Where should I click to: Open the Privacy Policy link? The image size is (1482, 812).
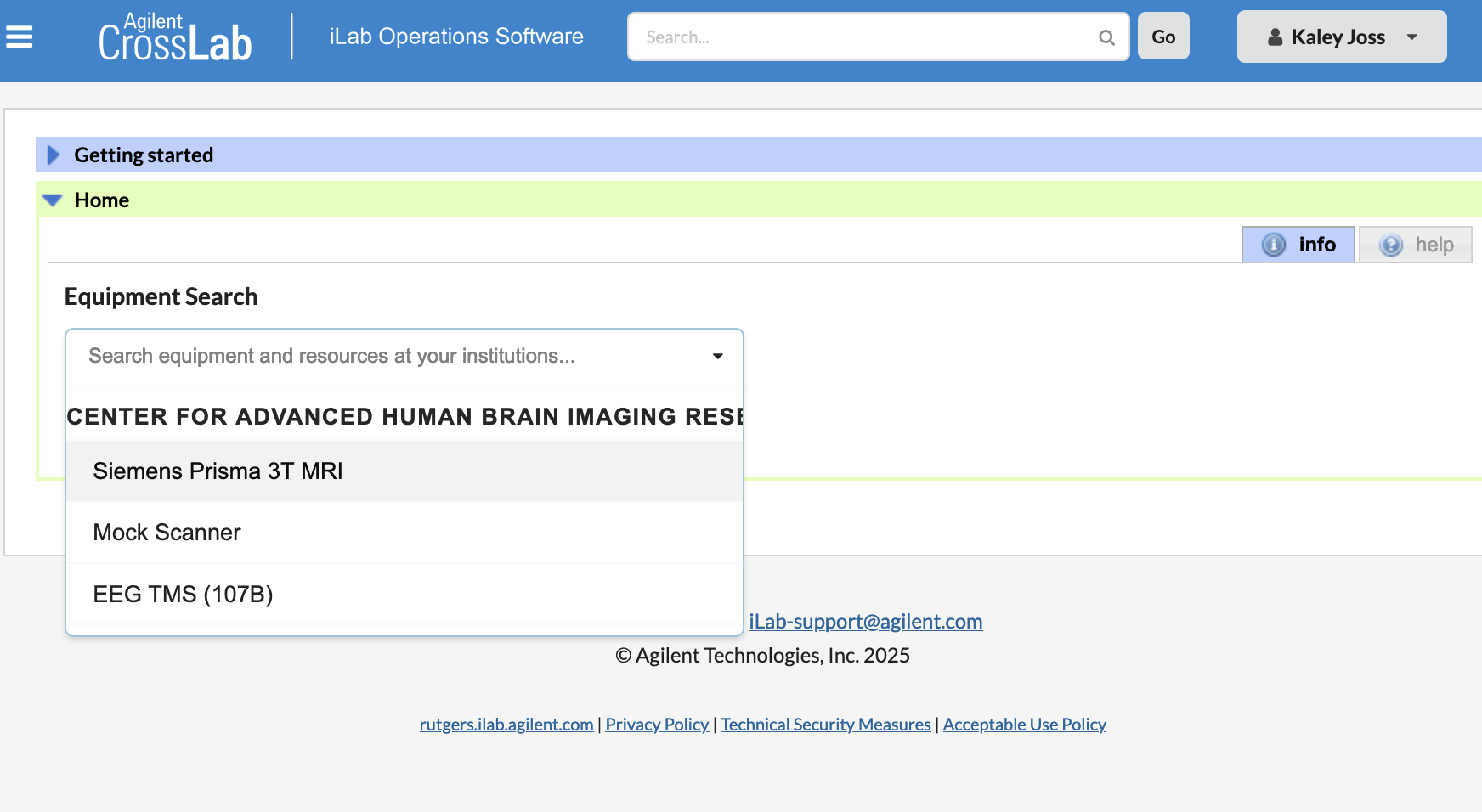[x=657, y=725]
